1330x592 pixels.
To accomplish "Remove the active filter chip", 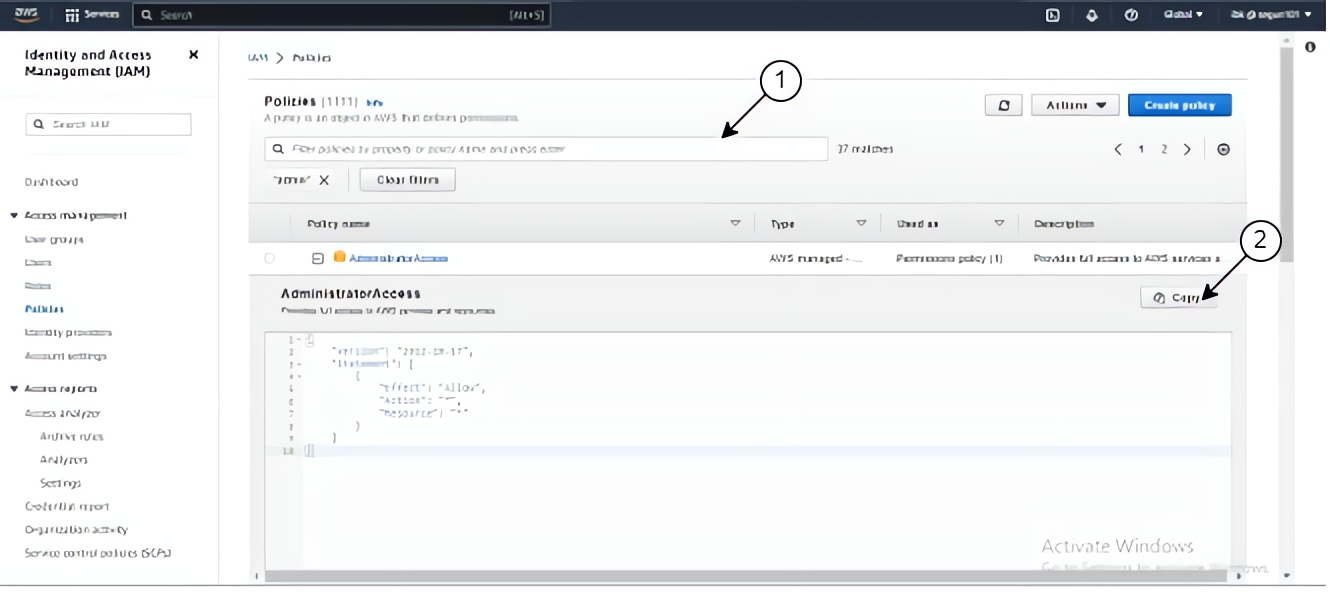I will (324, 180).
